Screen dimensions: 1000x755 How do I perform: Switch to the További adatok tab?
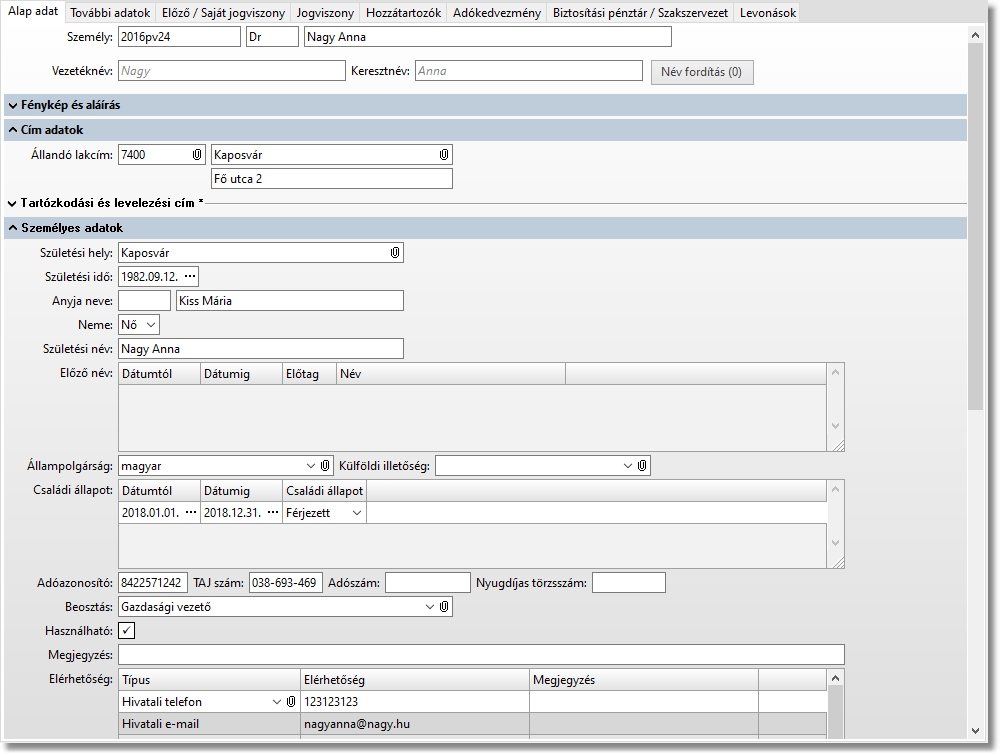click(110, 13)
